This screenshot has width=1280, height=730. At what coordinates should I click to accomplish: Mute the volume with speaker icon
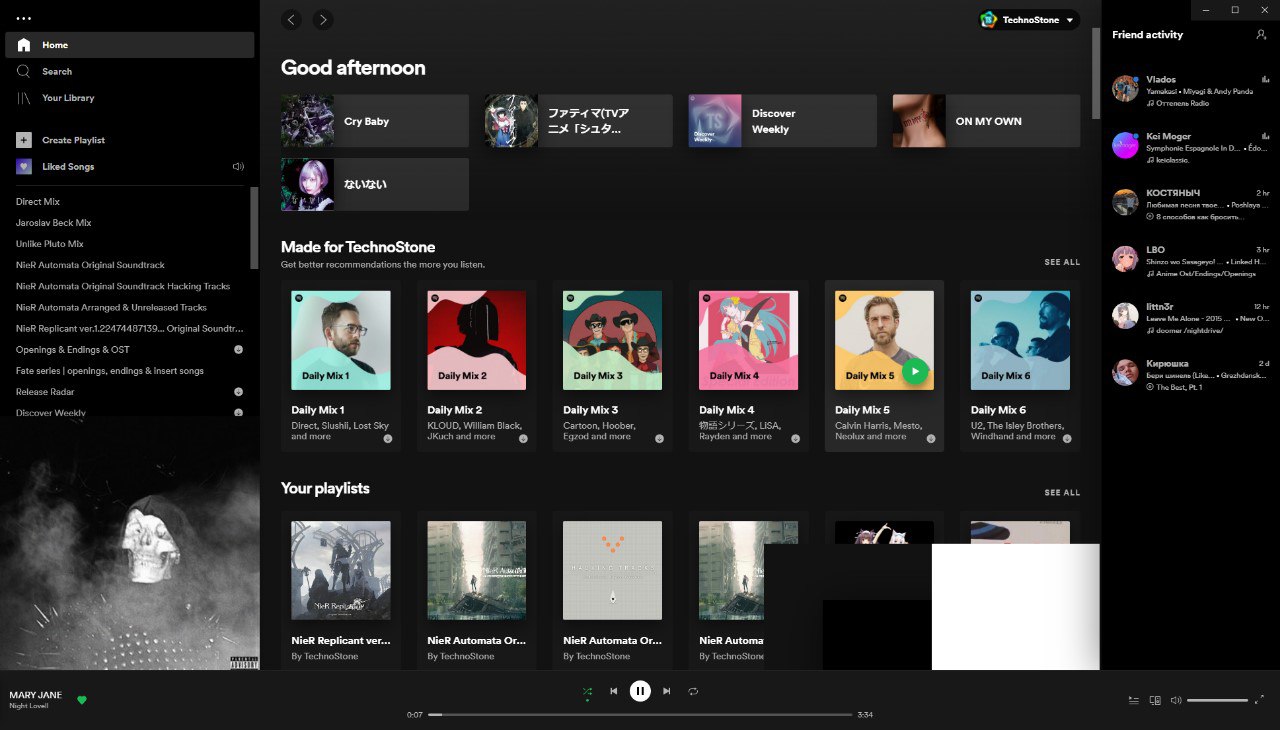(x=1176, y=700)
